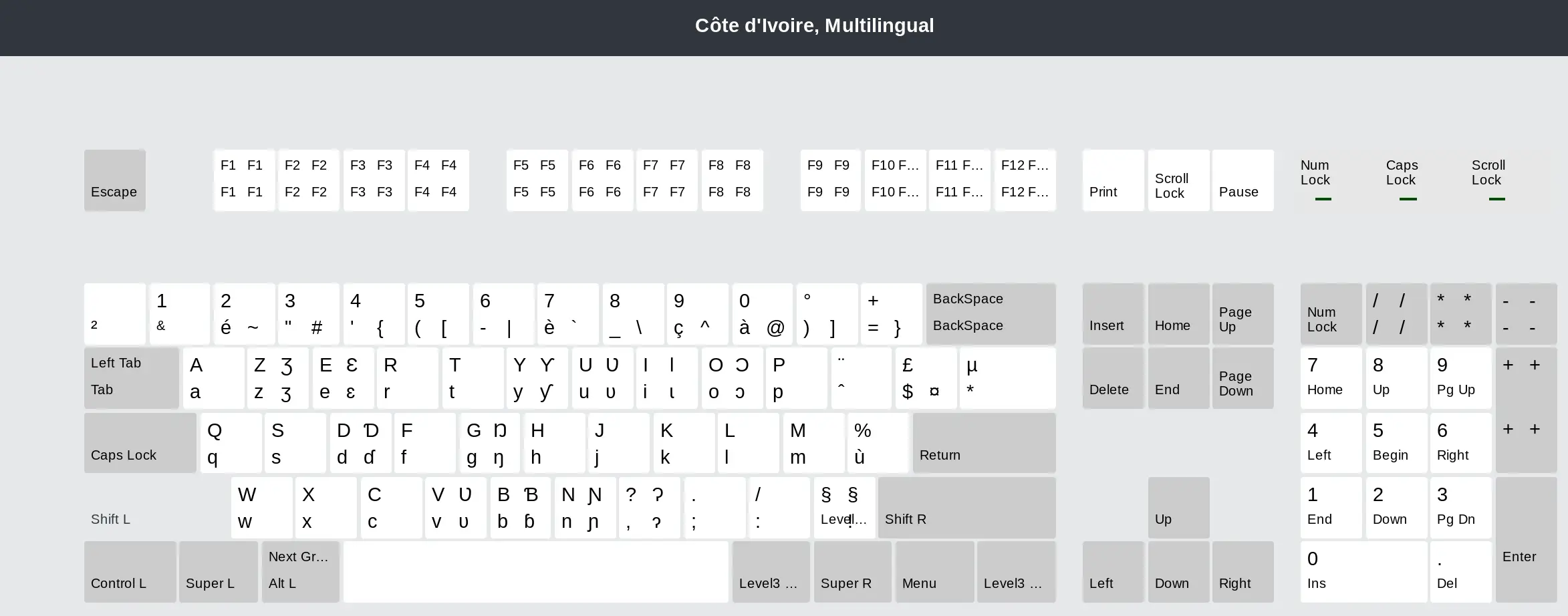Select the Pause key
Viewport: 1568px width, 616px height.
(1243, 180)
